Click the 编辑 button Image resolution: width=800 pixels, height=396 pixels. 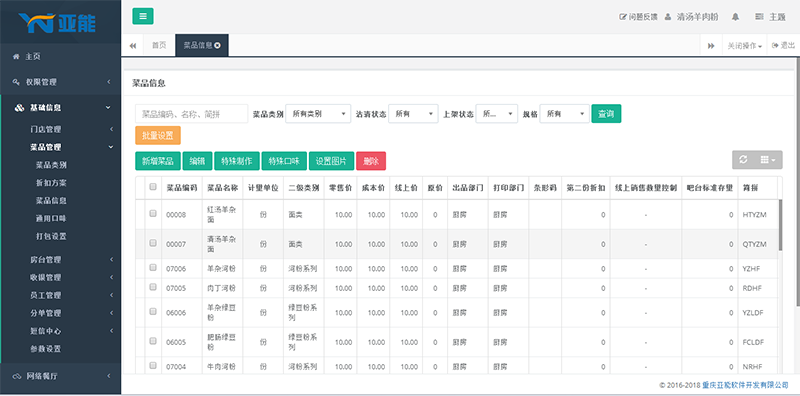[x=197, y=161]
